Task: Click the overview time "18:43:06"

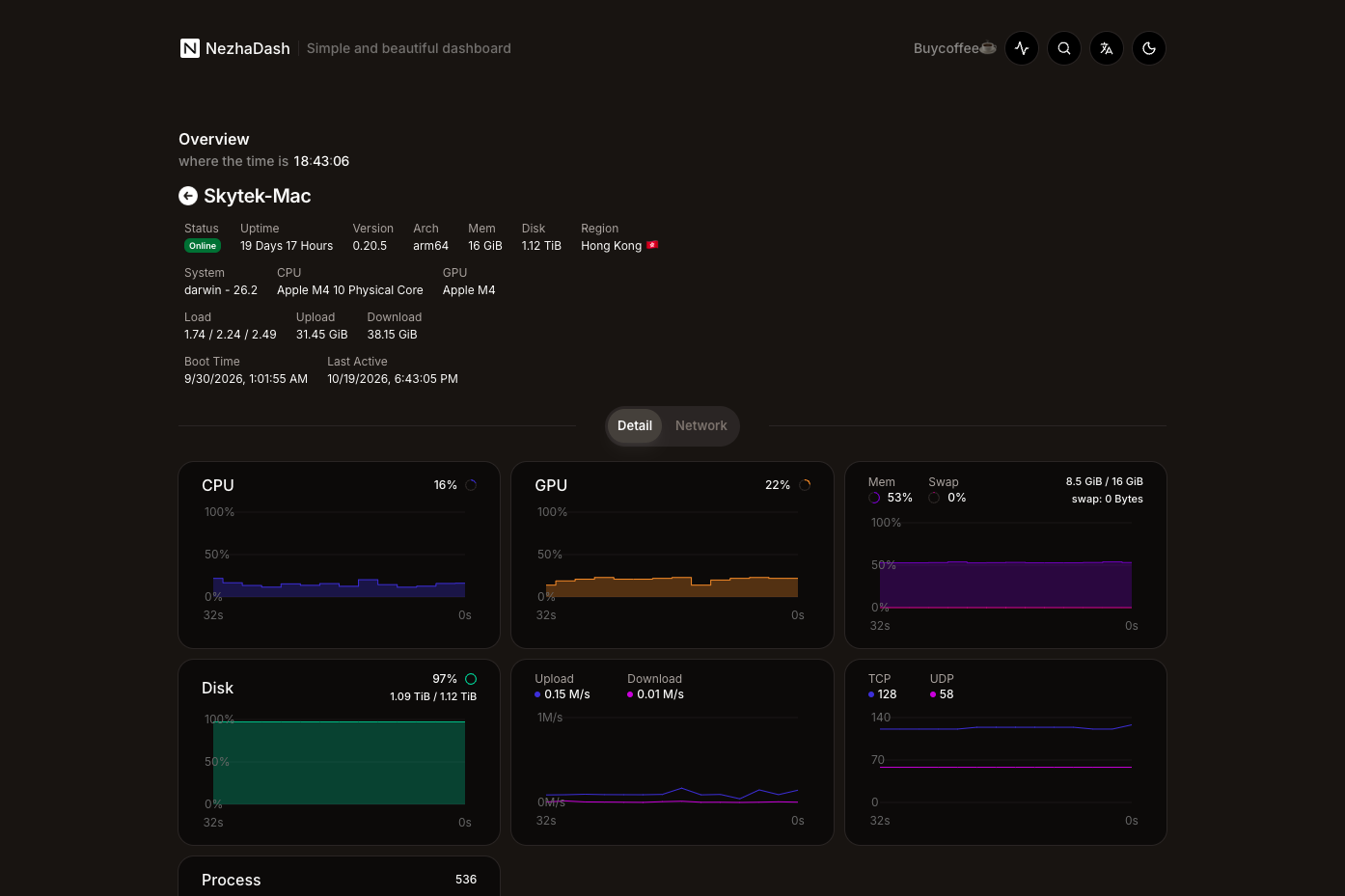Action: (x=321, y=161)
